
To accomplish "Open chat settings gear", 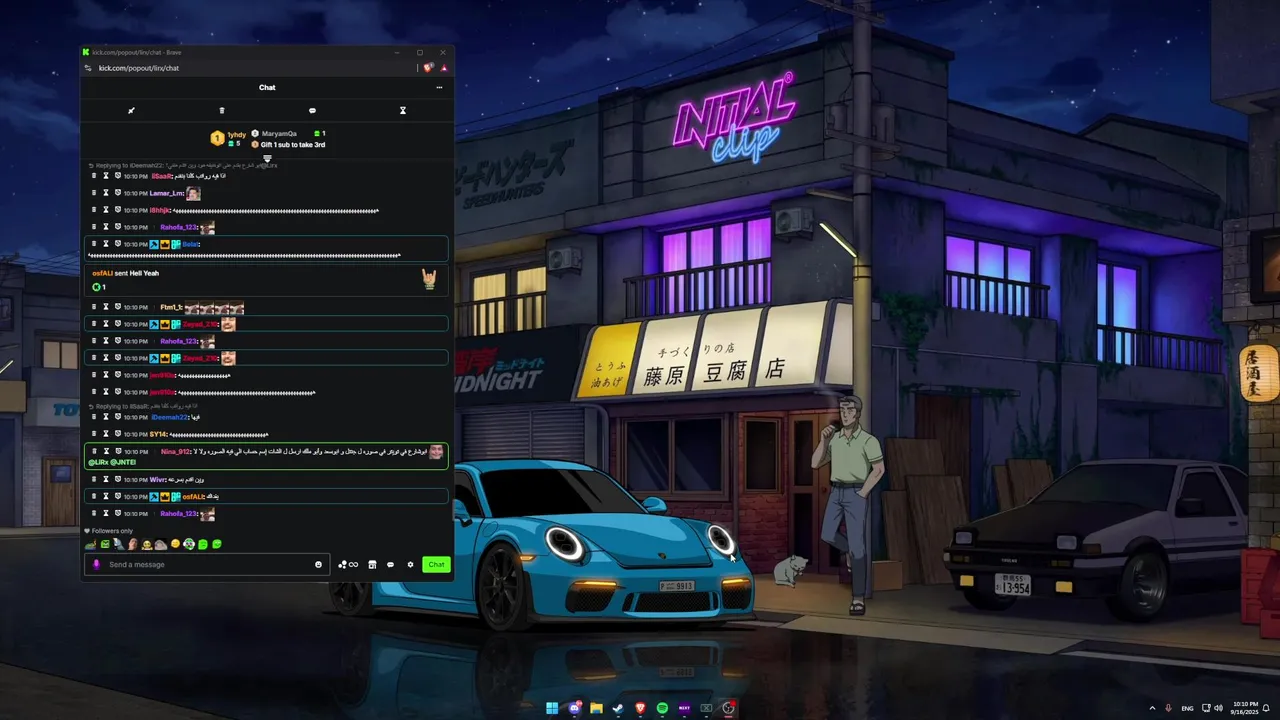I will [x=410, y=564].
